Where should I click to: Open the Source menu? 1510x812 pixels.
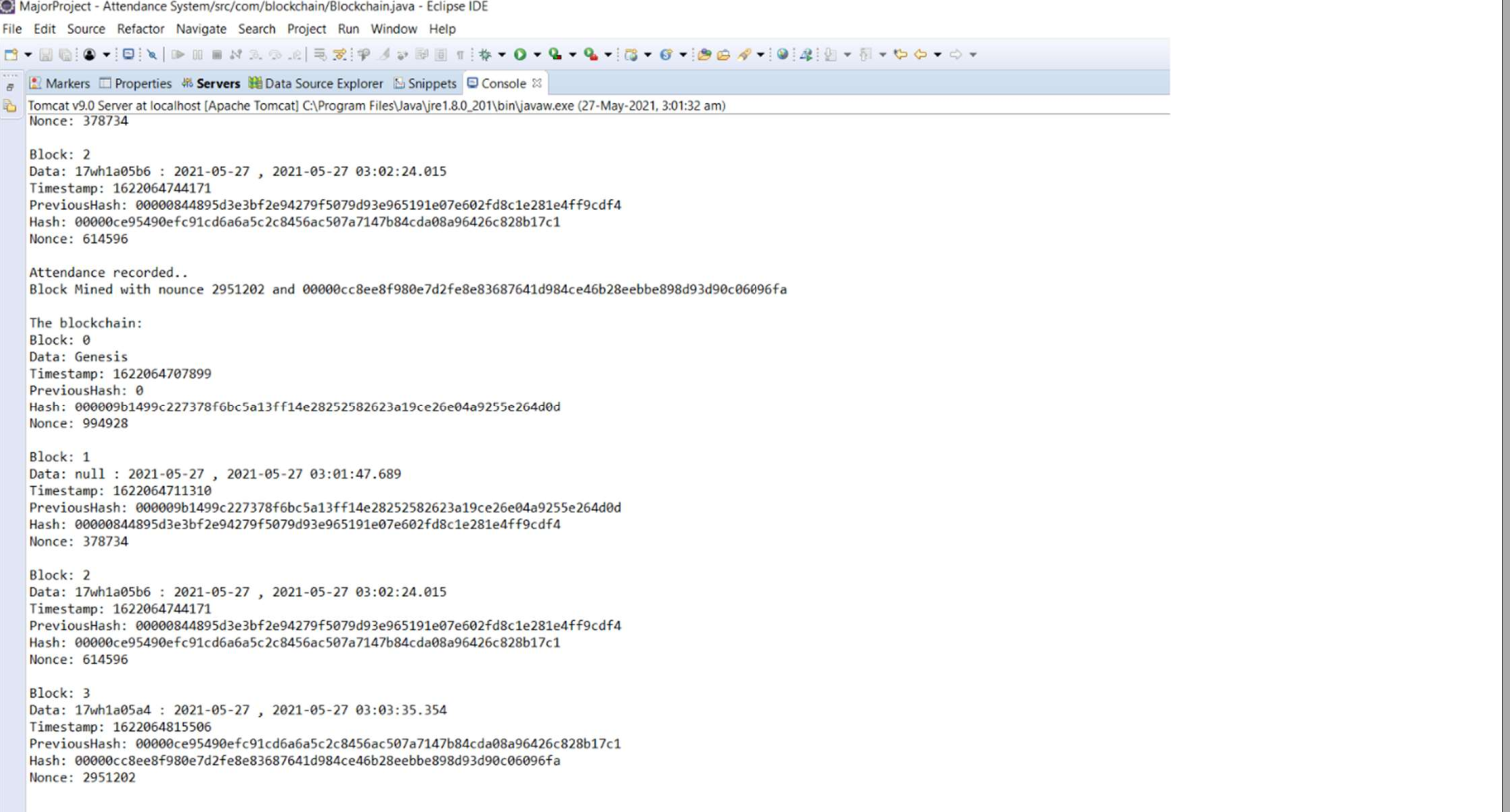(86, 29)
